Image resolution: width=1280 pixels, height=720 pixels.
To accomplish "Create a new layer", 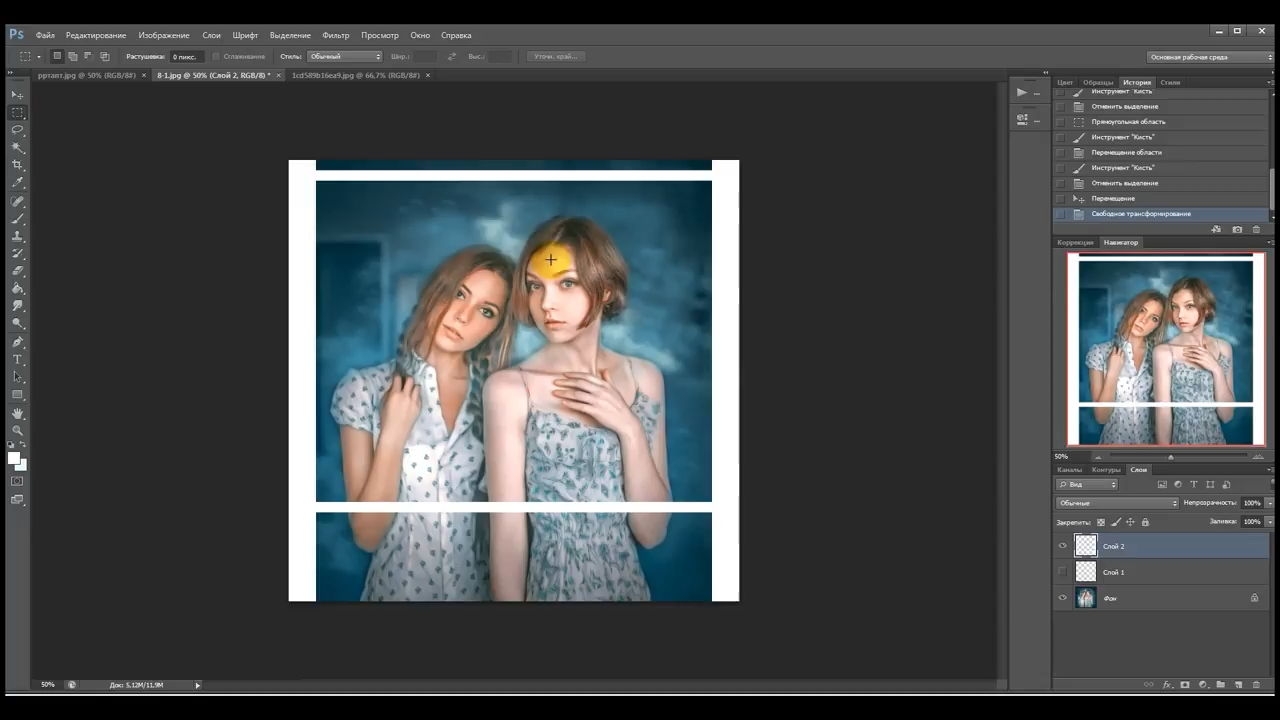I will (1239, 685).
